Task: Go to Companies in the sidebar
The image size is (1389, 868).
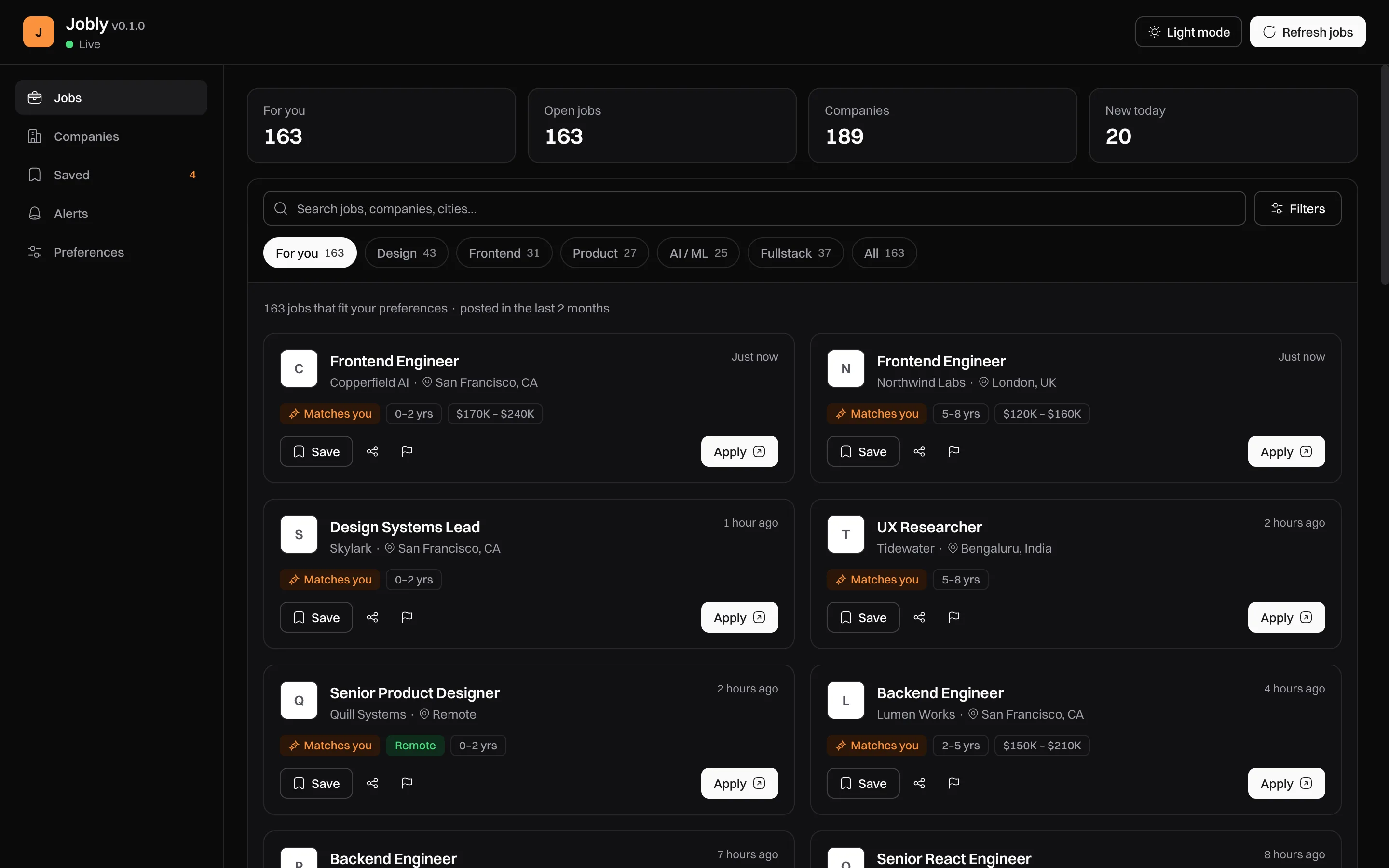Action: coord(111,136)
